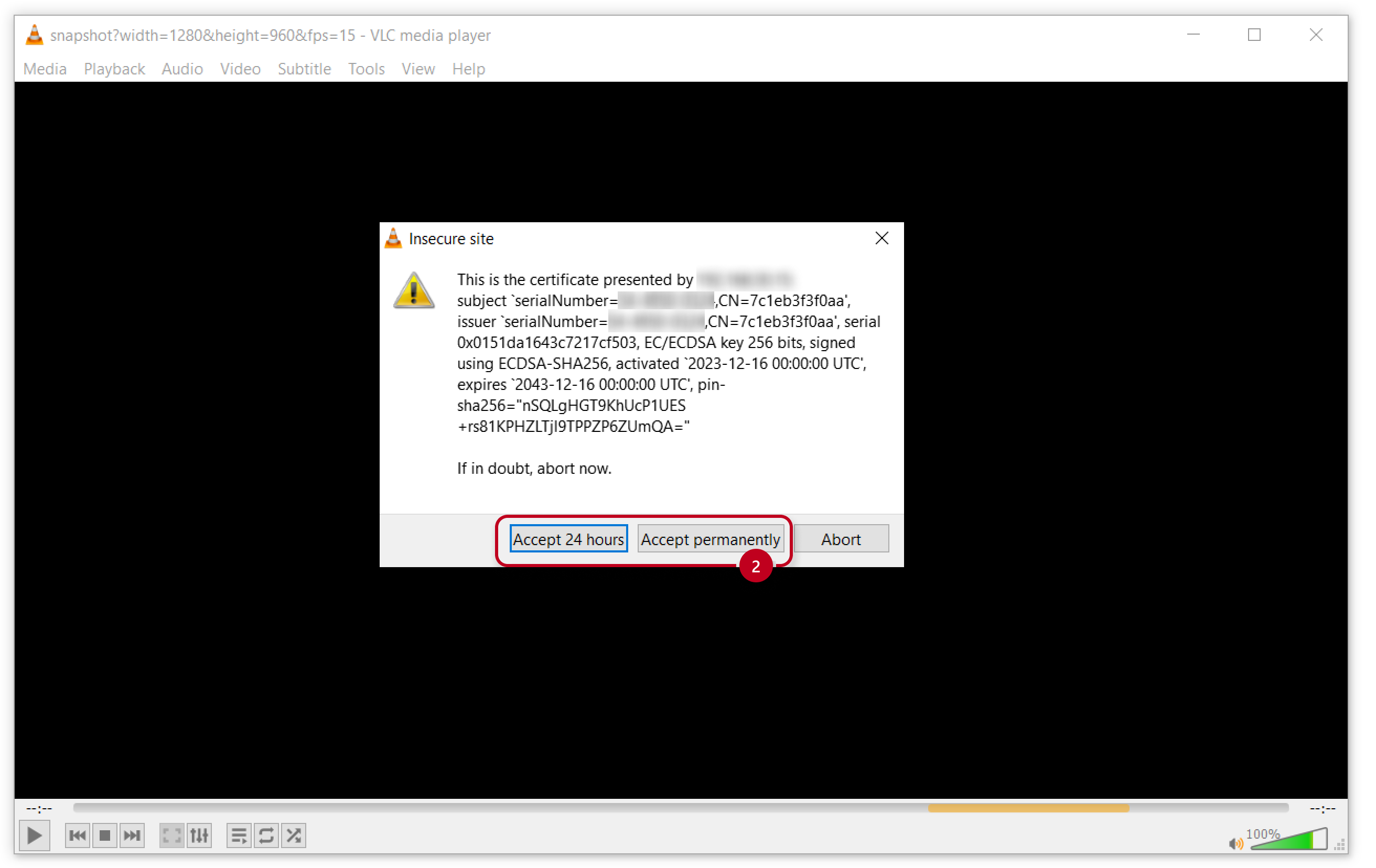Toggle fullscreen video icon
1376x868 pixels.
coord(171,836)
